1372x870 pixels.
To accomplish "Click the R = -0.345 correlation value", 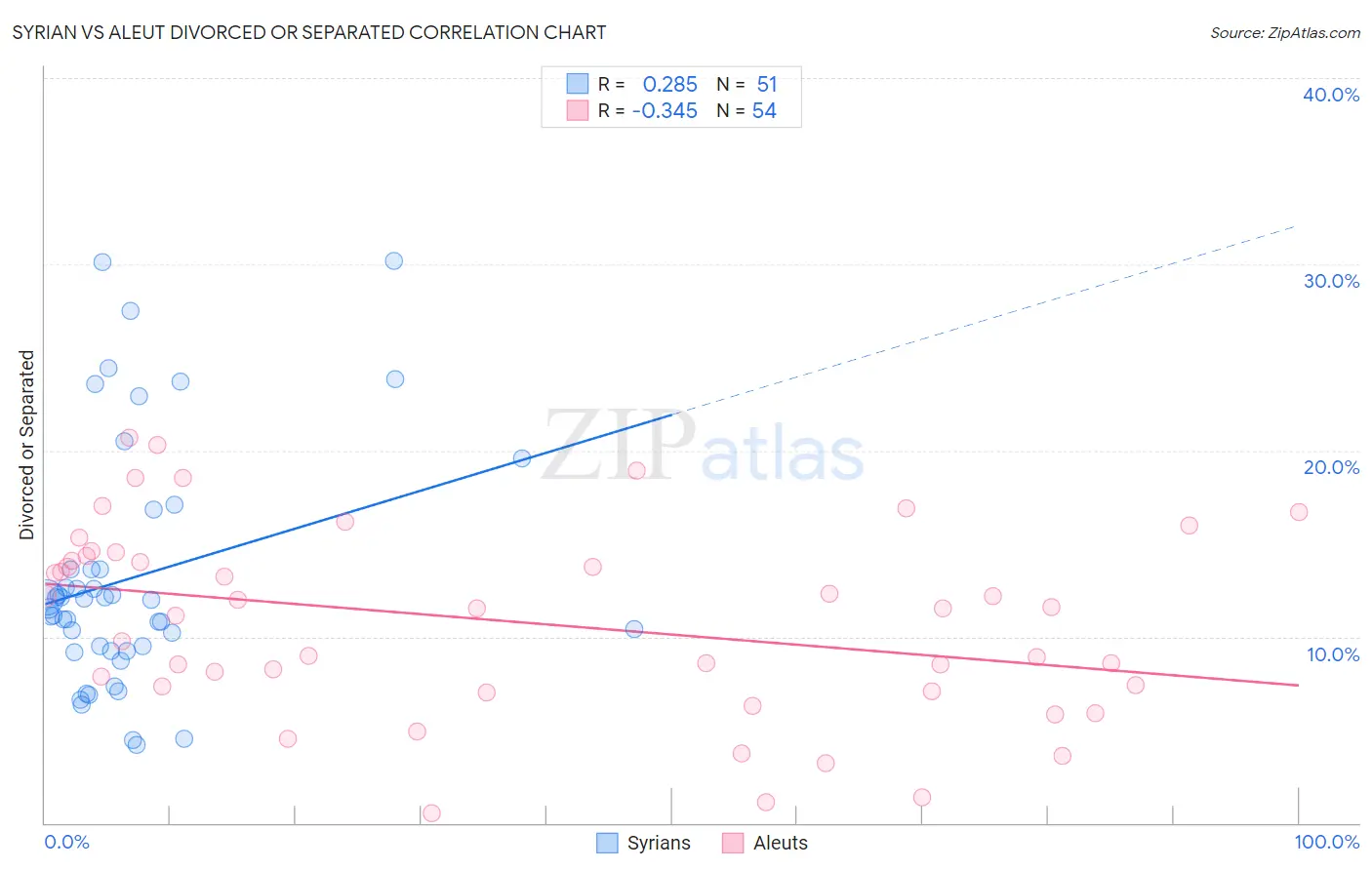I will [648, 110].
